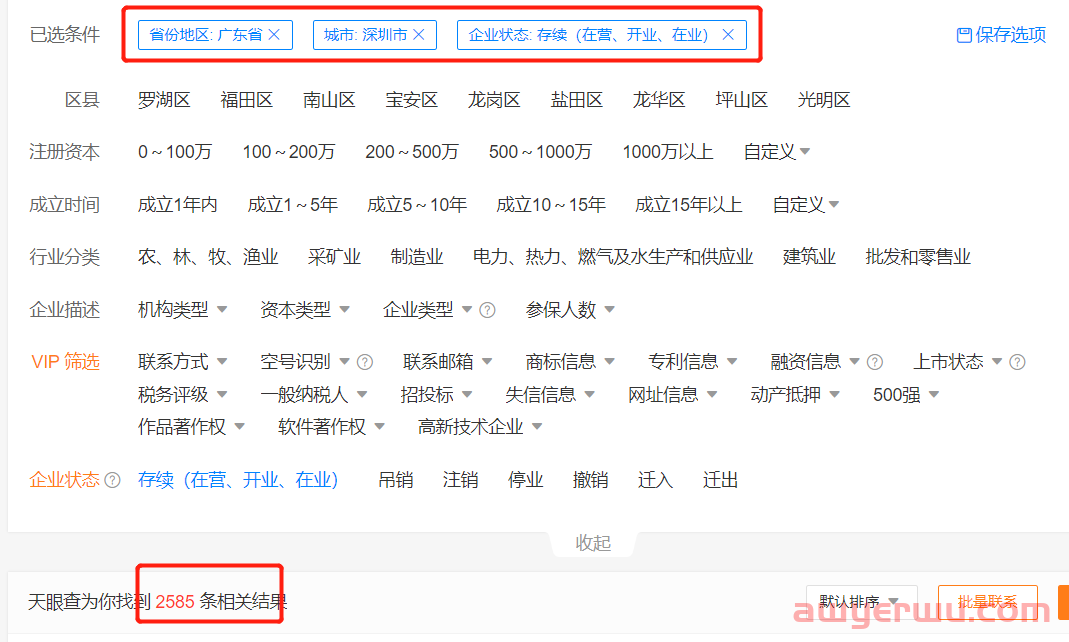Select the 批发和零售业 industry category

916,256
